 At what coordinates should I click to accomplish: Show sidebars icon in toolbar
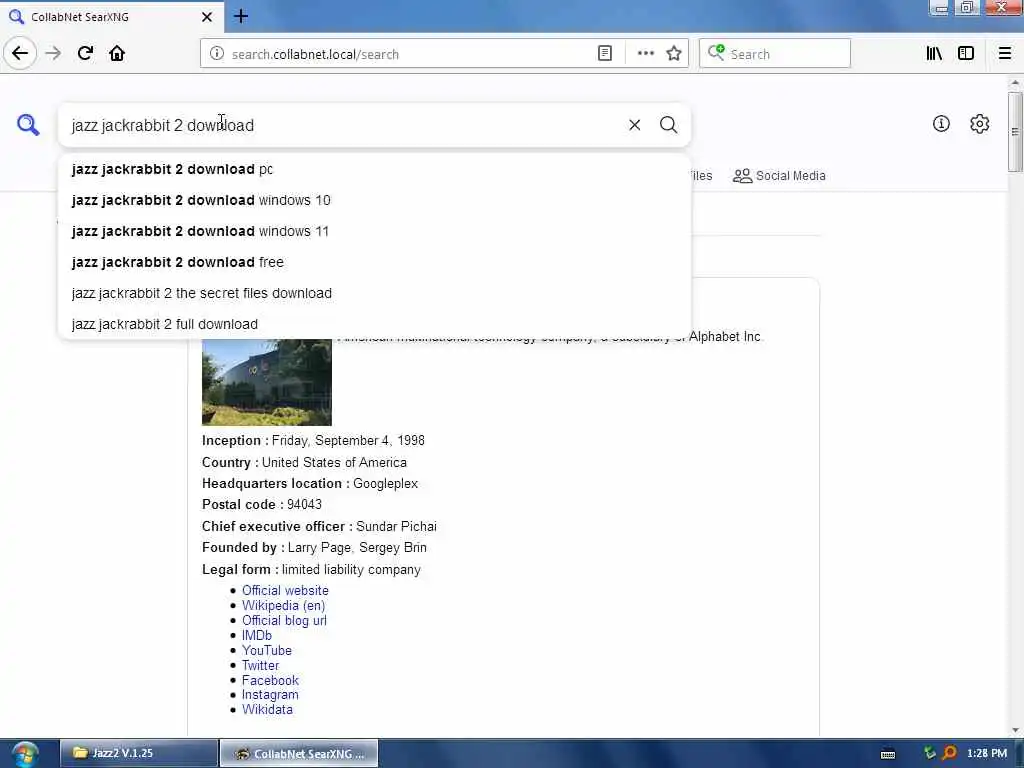pyautogui.click(x=966, y=54)
